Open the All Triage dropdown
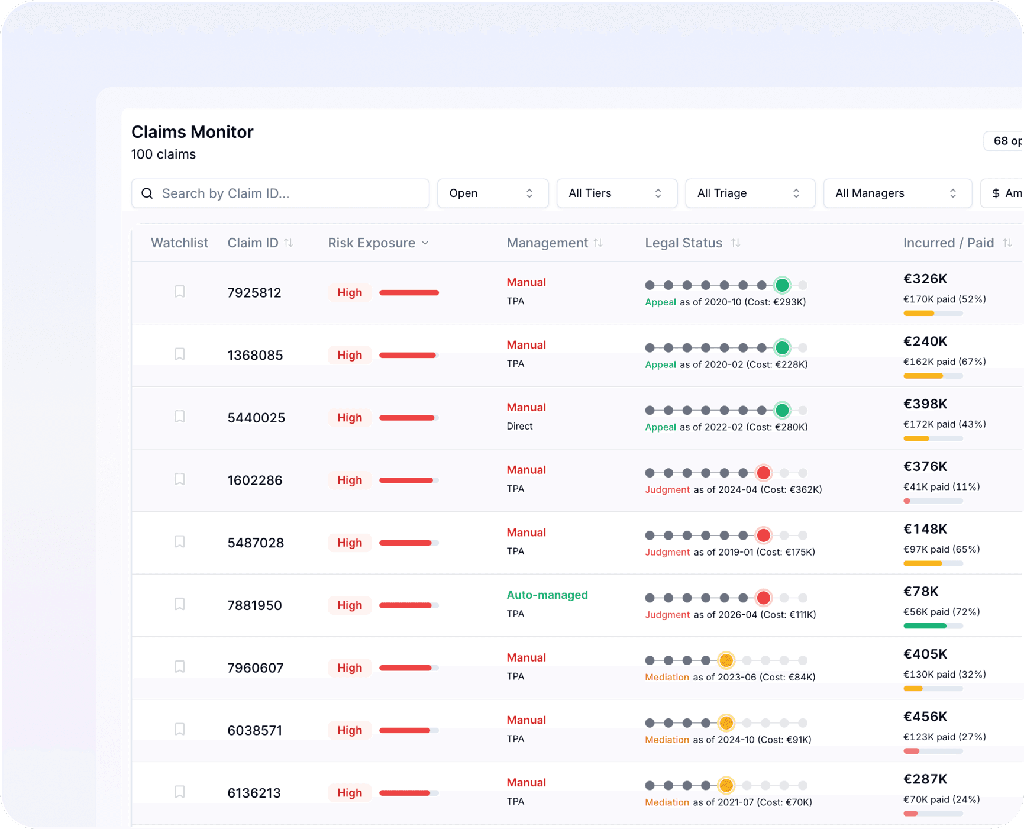The image size is (1024, 829). tap(750, 193)
